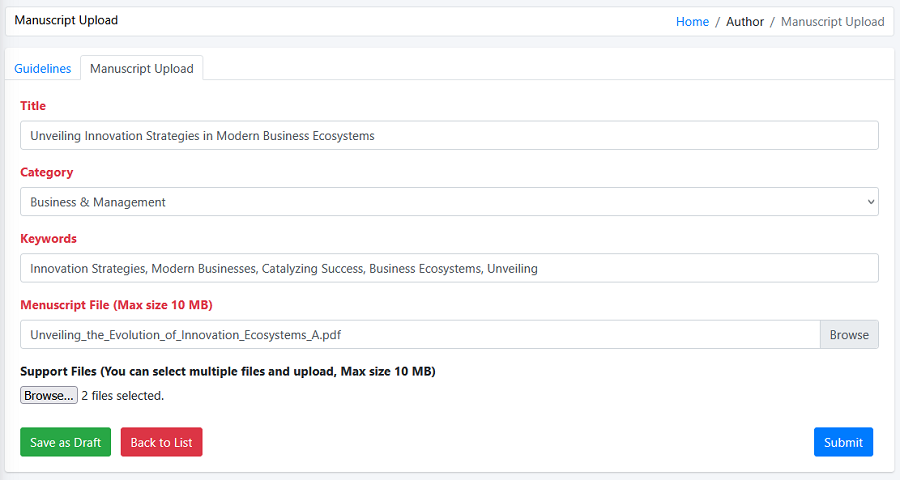Click the Keywords field label

pos(49,239)
